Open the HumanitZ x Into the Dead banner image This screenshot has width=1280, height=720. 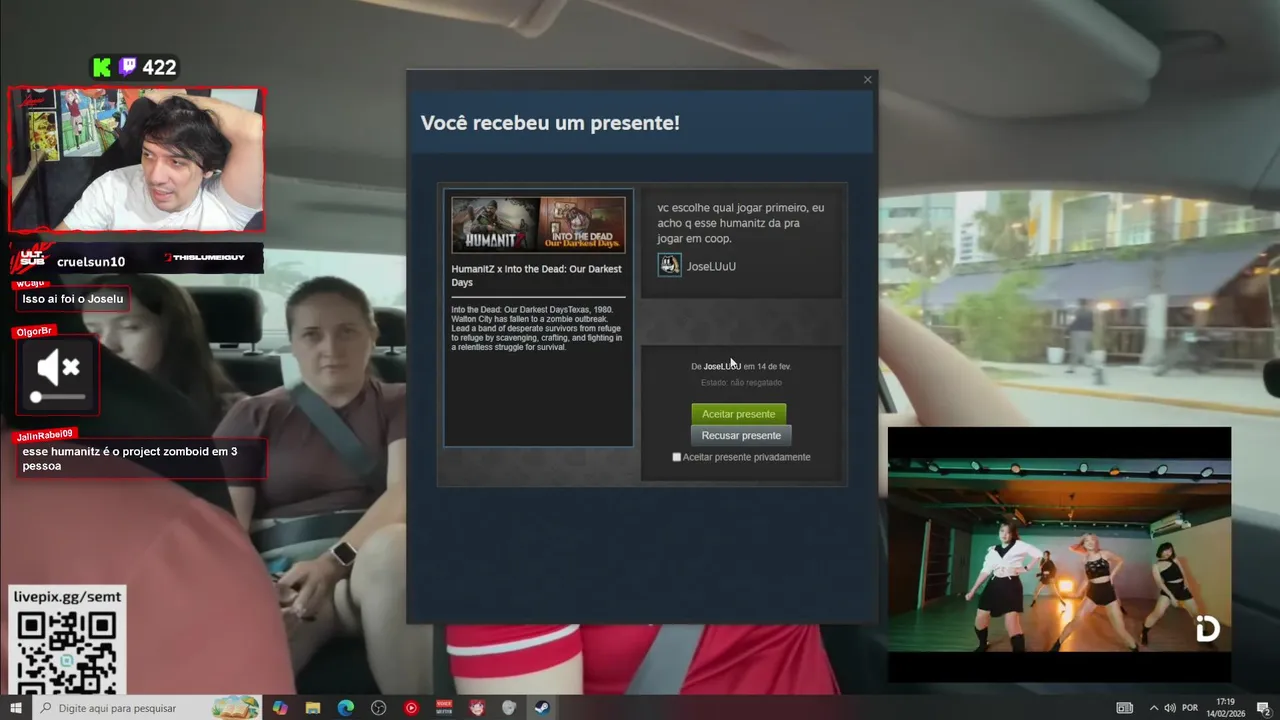pyautogui.click(x=538, y=224)
